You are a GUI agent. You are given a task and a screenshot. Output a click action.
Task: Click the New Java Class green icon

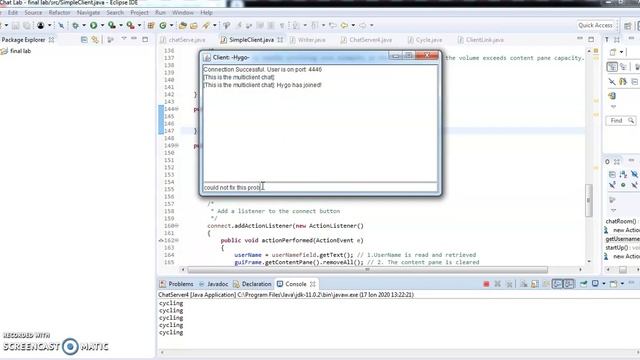pyautogui.click(x=163, y=25)
